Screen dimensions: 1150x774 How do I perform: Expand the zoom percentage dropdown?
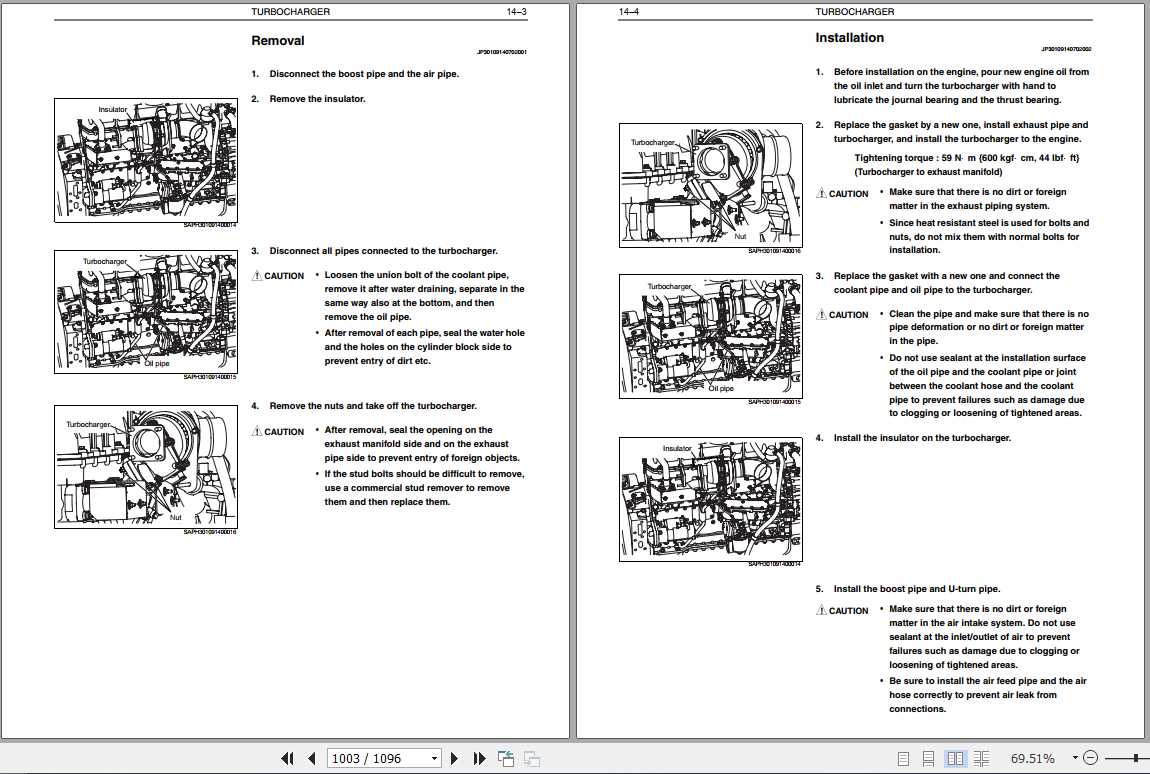click(1073, 759)
